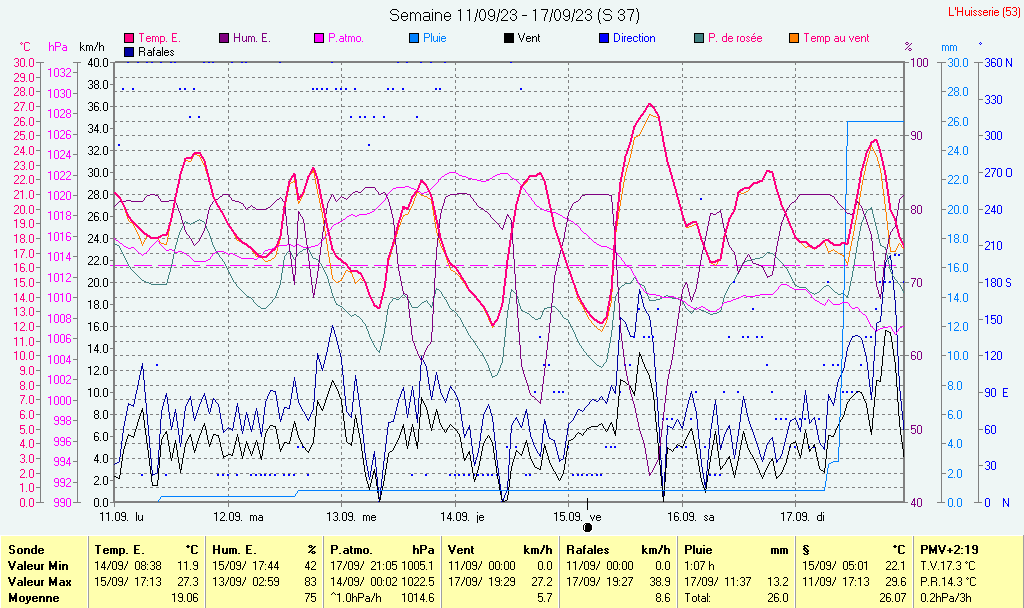Click the chart title 'Semaine 11/09/23 - 17/09/23 (S 37)'
Image resolution: width=1024 pixels, height=608 pixels.
point(515,15)
